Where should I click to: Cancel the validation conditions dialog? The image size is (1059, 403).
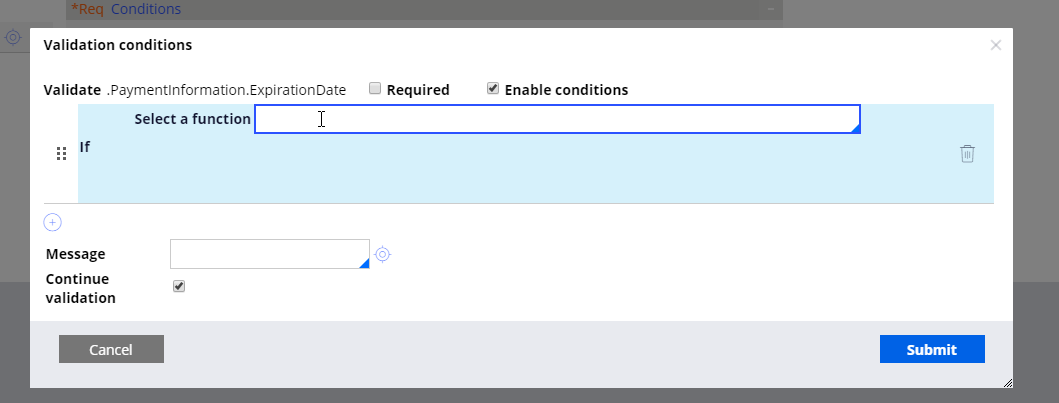111,349
